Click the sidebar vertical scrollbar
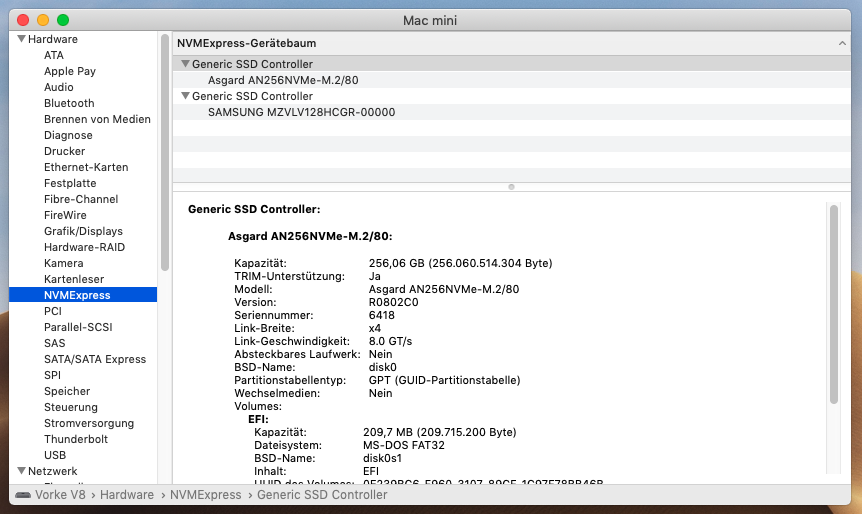 click(165, 152)
